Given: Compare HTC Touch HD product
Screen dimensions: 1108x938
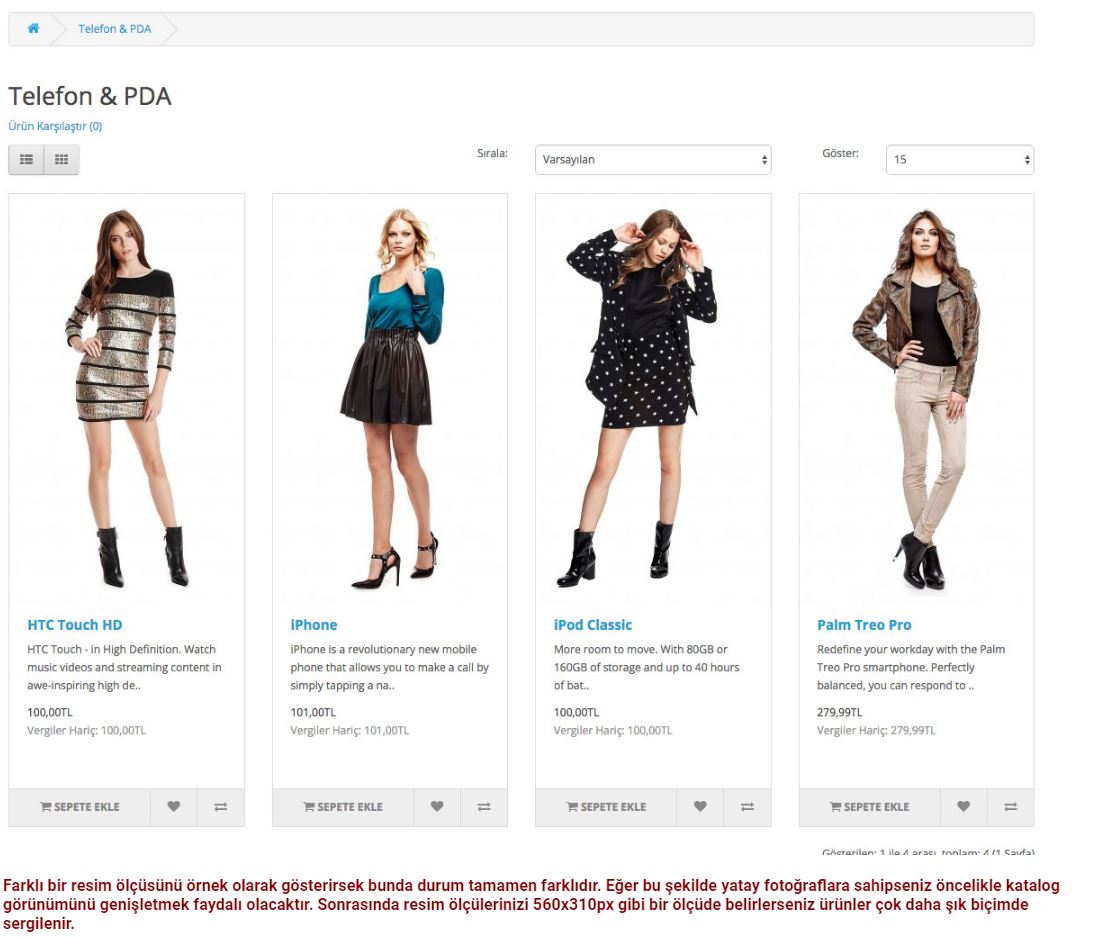Looking at the screenshot, I should (x=221, y=807).
